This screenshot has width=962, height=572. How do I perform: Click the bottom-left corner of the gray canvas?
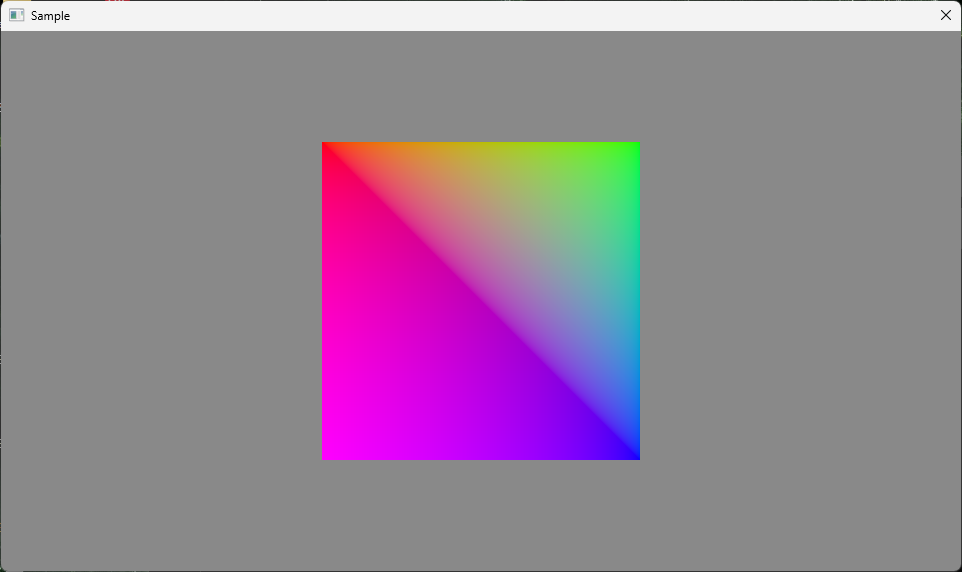6,565
